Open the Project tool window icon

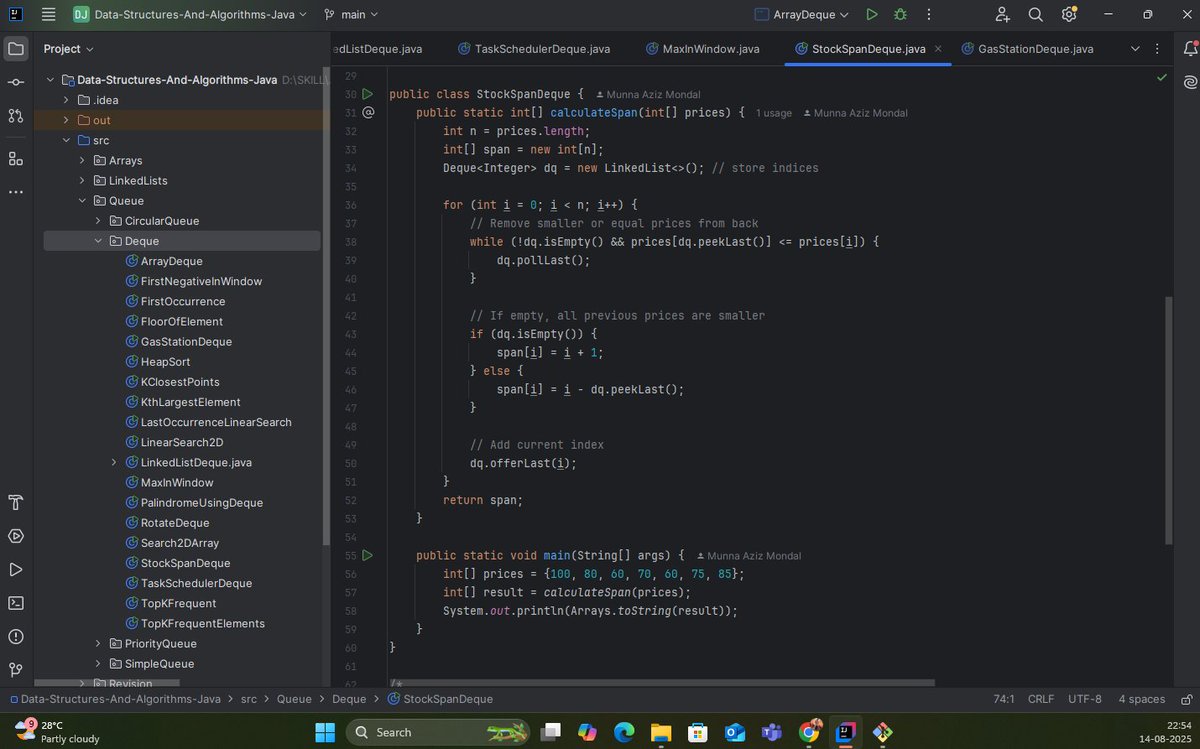tap(16, 48)
